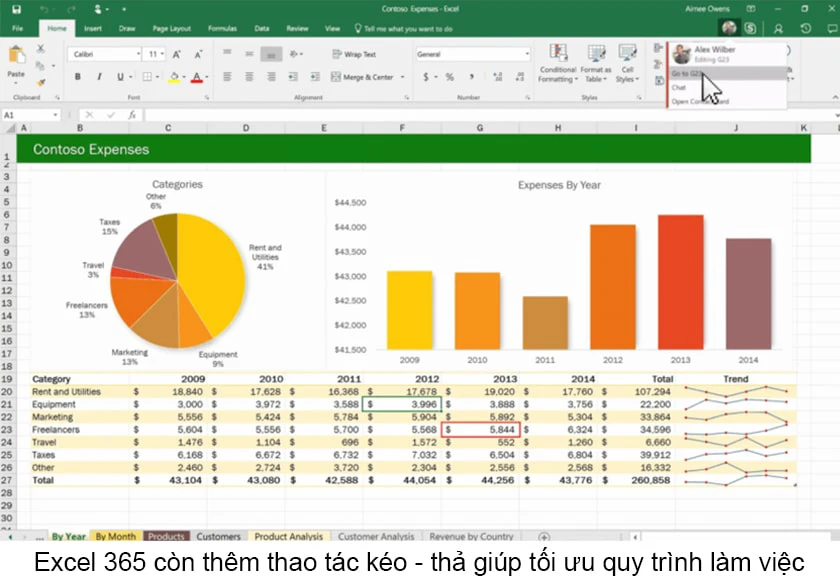Click the yellow Fill Color bucket
This screenshot has height=584, width=840.
coord(174,77)
